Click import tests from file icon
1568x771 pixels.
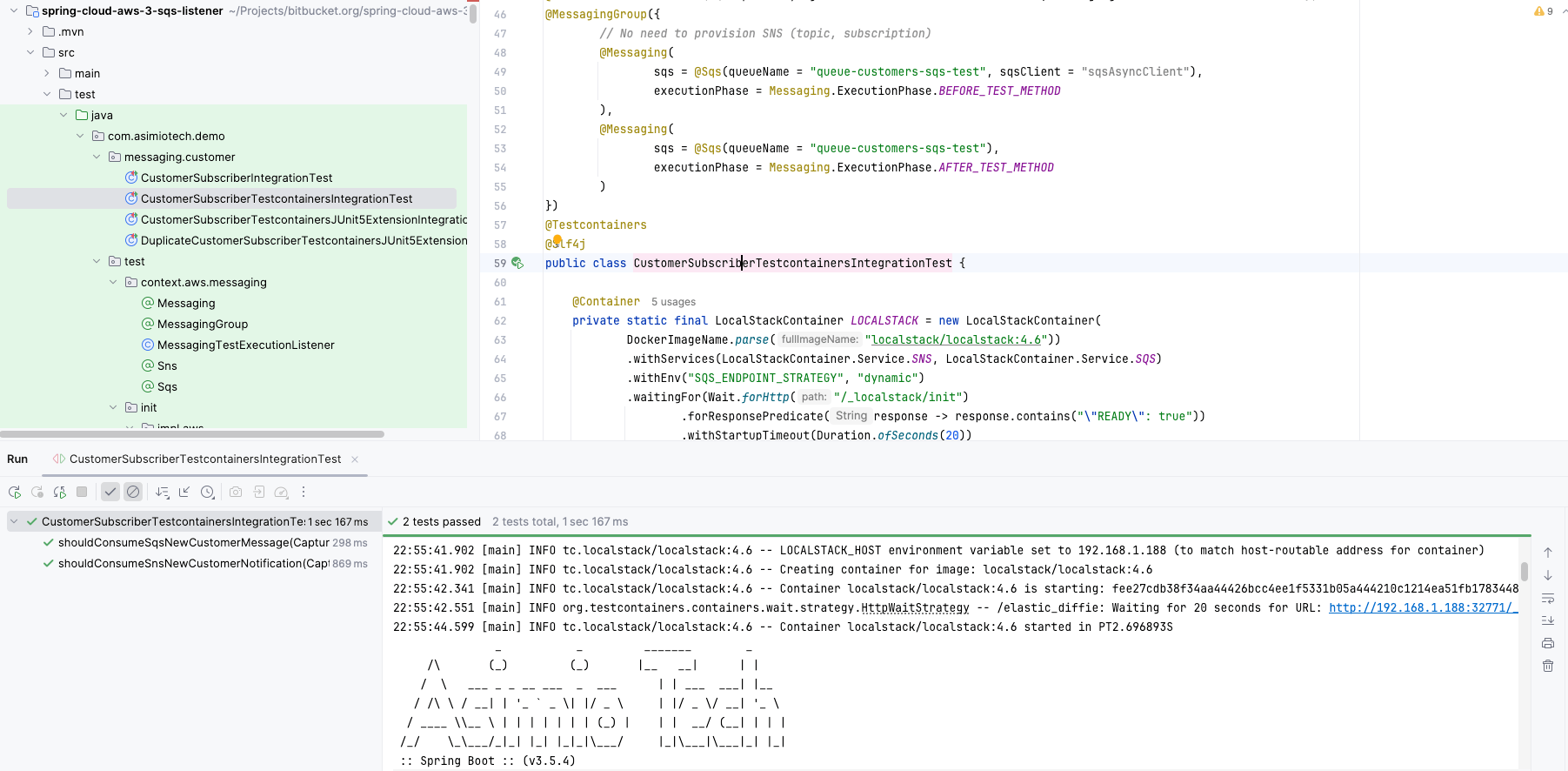click(258, 493)
